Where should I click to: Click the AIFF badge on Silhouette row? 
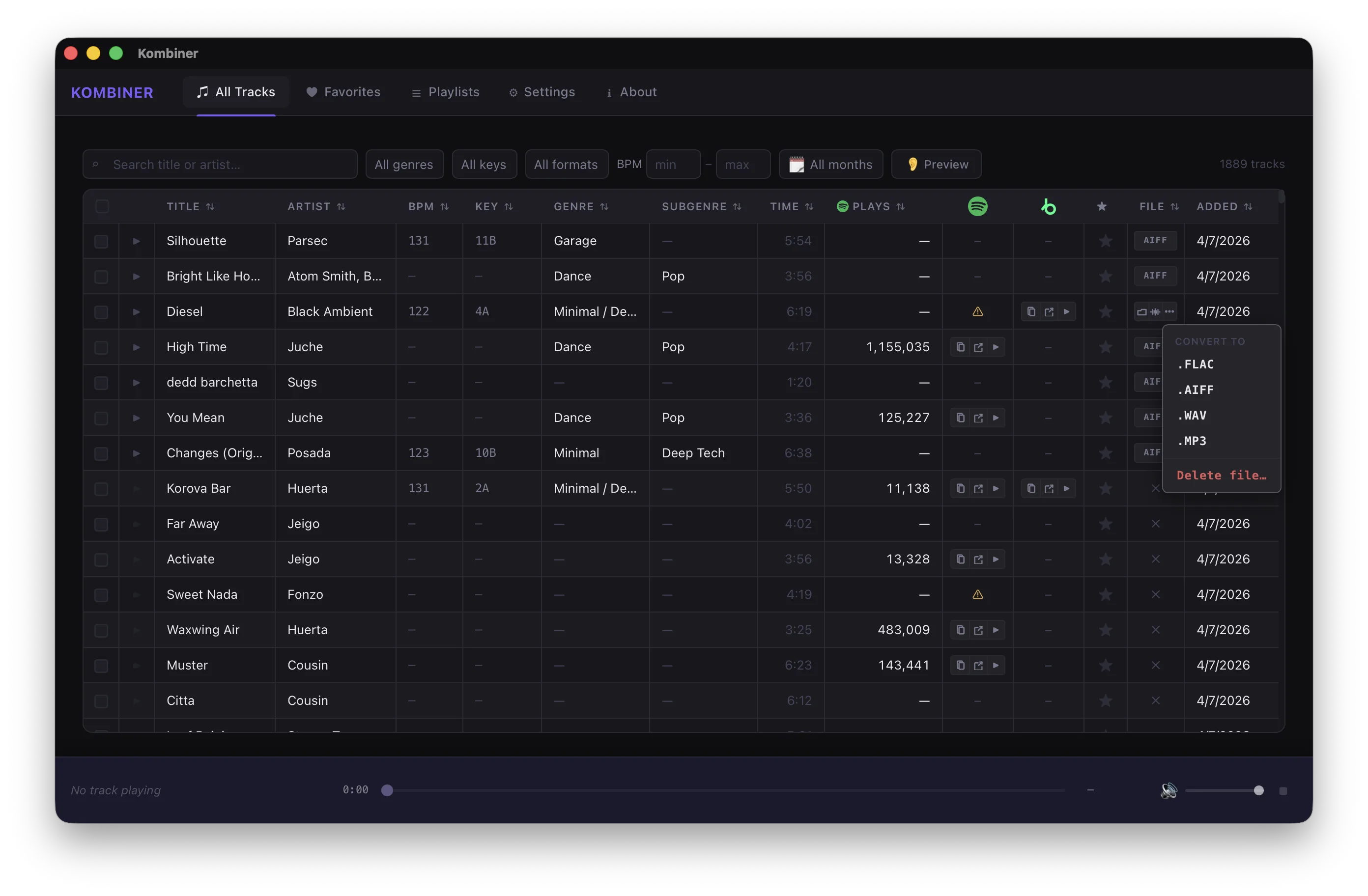click(1155, 240)
